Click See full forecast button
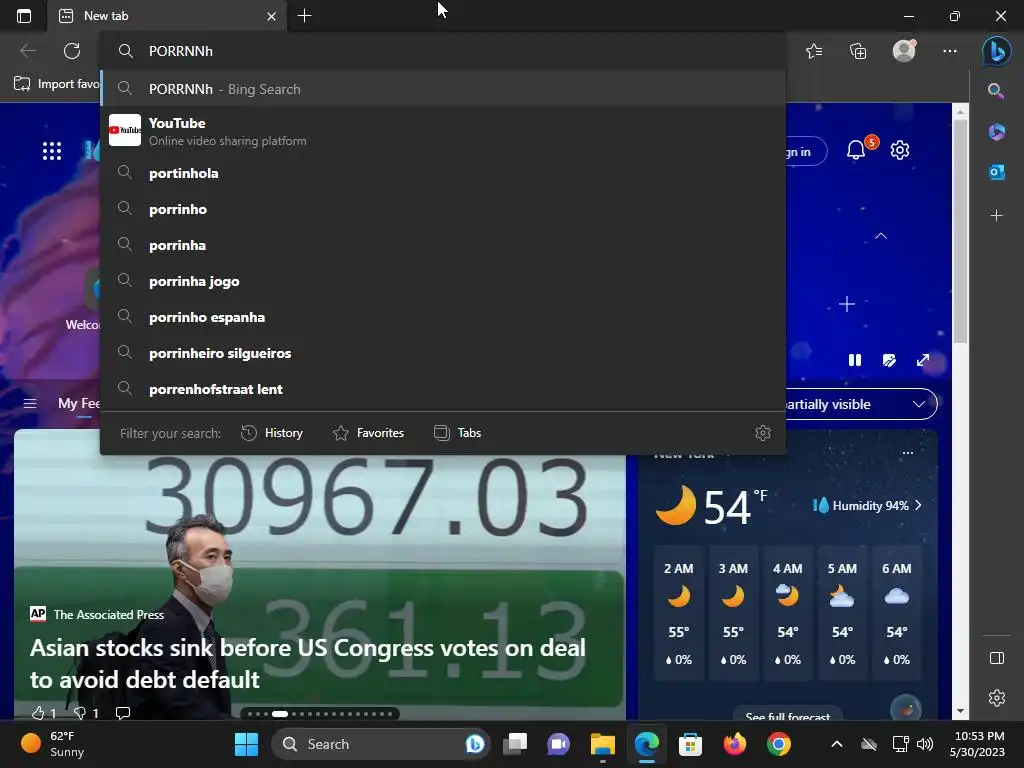 [788, 715]
